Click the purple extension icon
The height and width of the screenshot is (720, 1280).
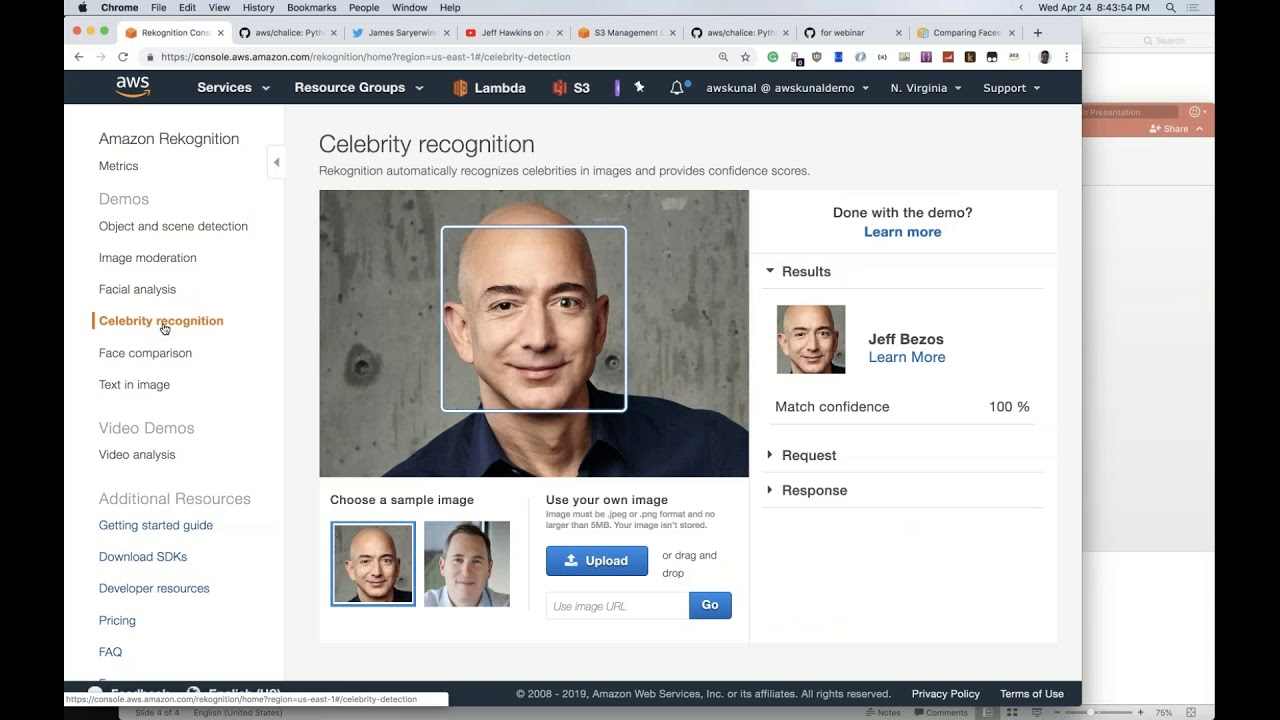[926, 57]
